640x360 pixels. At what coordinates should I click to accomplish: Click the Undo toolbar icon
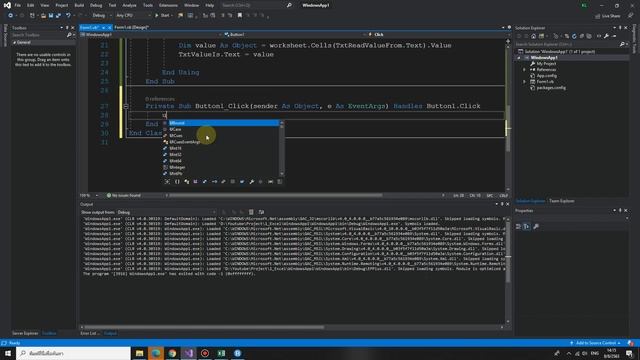point(68,16)
